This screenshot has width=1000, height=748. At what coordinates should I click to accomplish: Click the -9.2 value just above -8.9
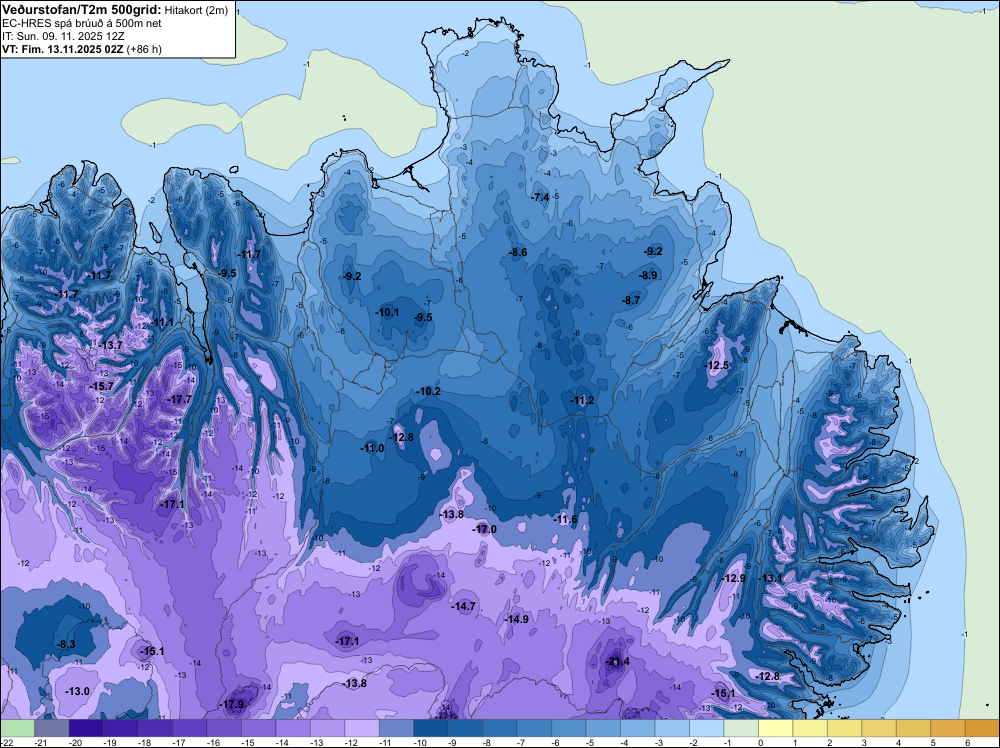tap(653, 251)
